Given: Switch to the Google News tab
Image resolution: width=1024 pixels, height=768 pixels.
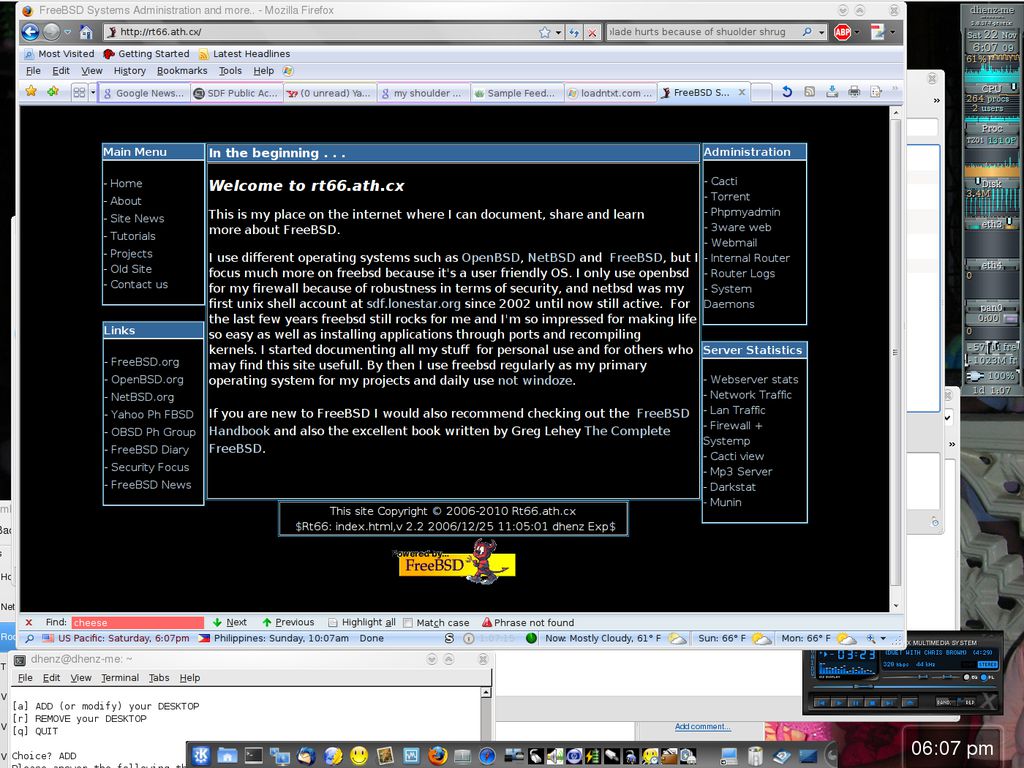Looking at the screenshot, I should tap(144, 93).
